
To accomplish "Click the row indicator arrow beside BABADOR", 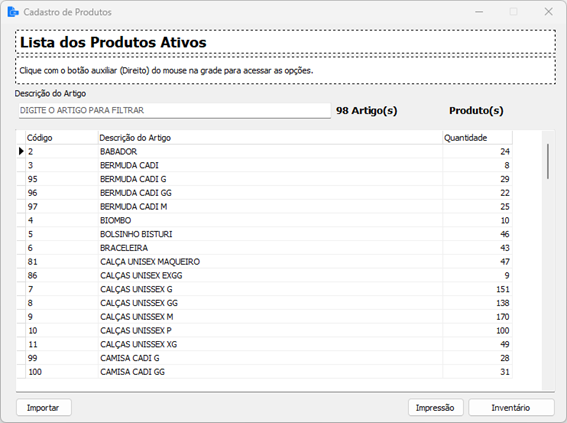I will pyautogui.click(x=21, y=151).
